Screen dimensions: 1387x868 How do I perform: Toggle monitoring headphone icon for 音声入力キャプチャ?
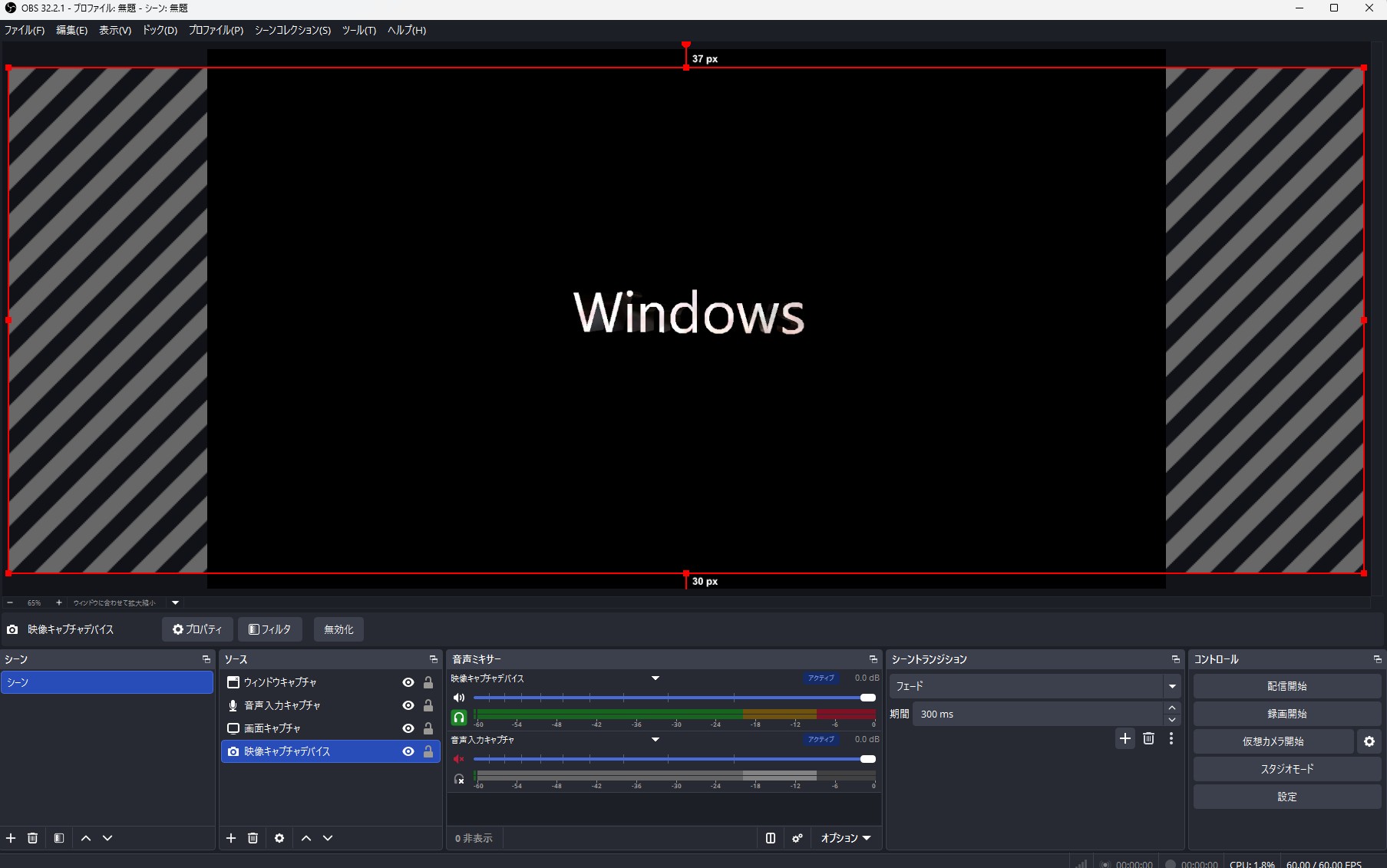(459, 779)
